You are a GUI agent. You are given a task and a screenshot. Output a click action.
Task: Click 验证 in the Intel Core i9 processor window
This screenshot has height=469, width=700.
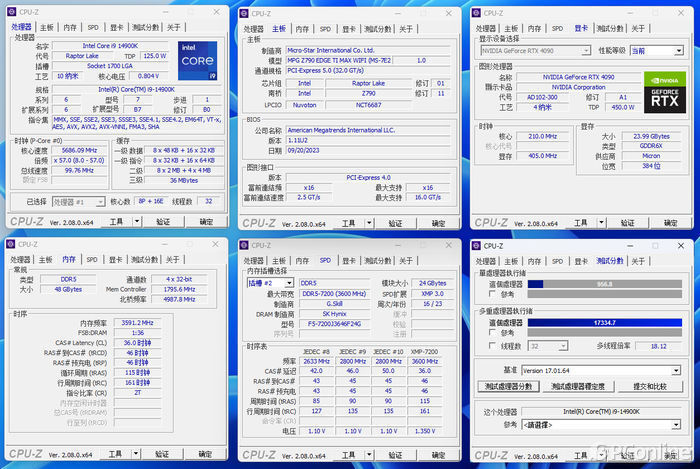[x=163, y=222]
